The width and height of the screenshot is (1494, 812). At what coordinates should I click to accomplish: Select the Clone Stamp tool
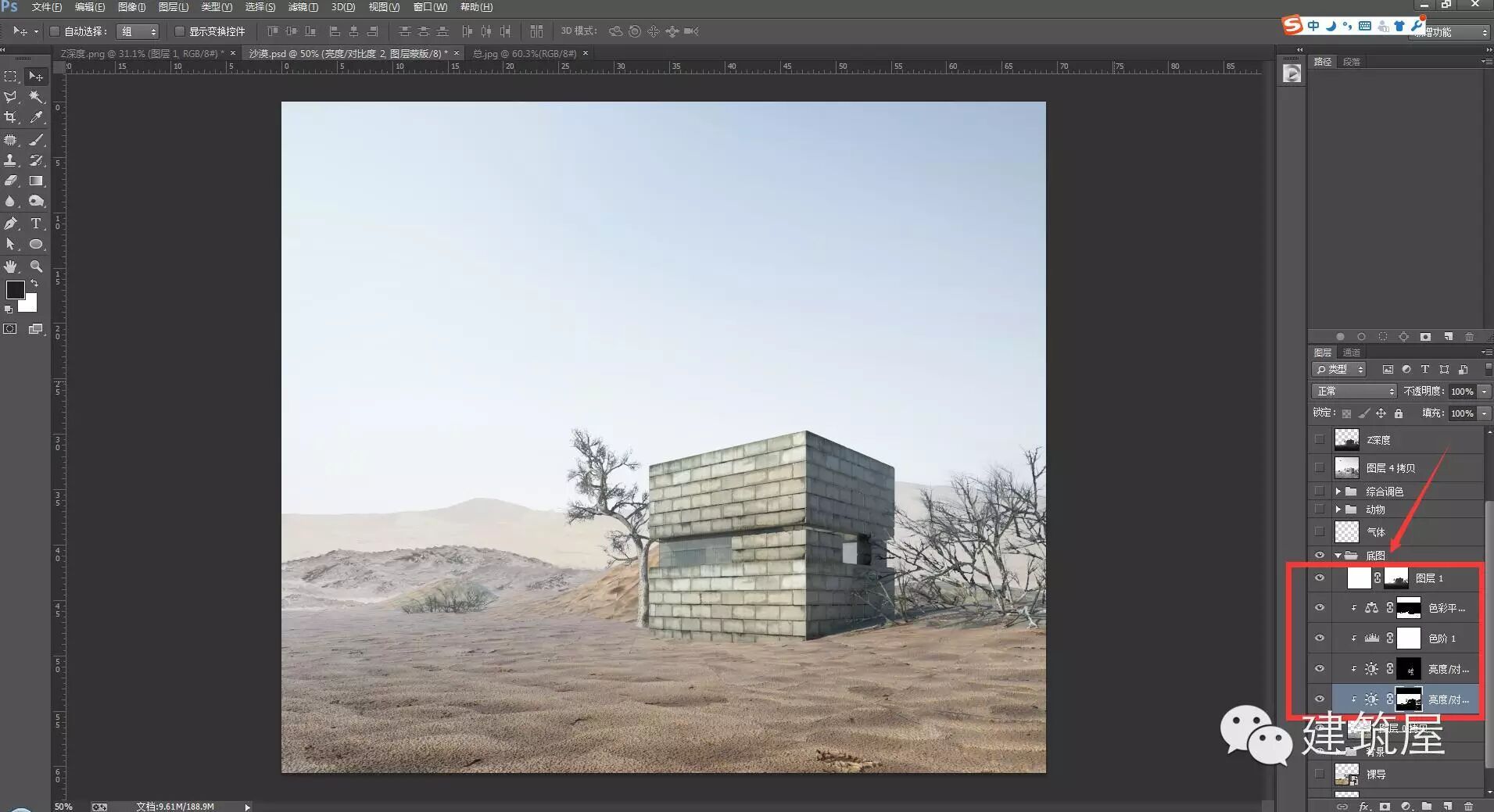click(11, 160)
